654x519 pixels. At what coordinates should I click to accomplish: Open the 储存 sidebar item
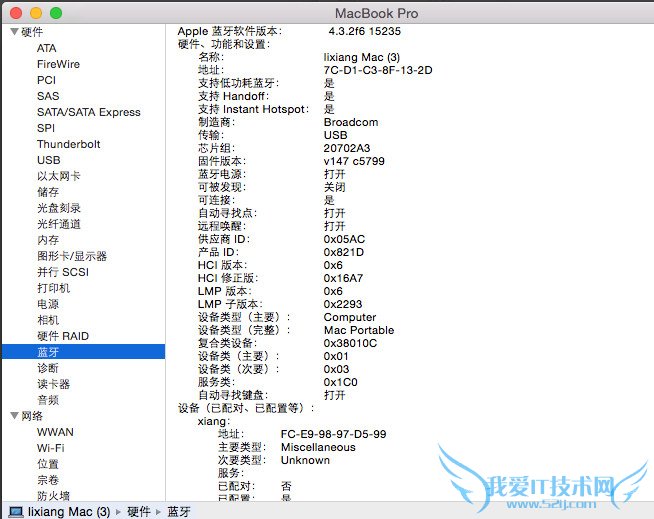pyautogui.click(x=48, y=192)
